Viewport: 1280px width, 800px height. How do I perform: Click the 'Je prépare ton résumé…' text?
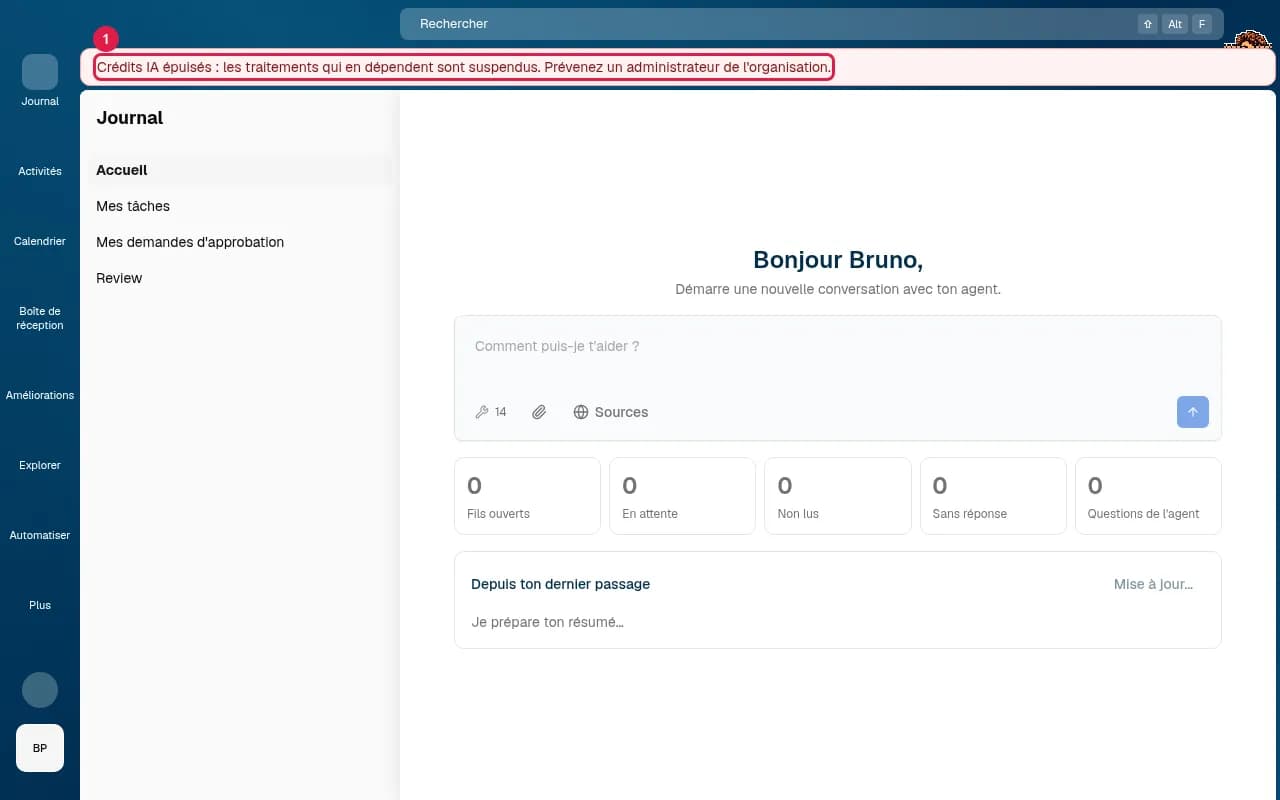547,622
